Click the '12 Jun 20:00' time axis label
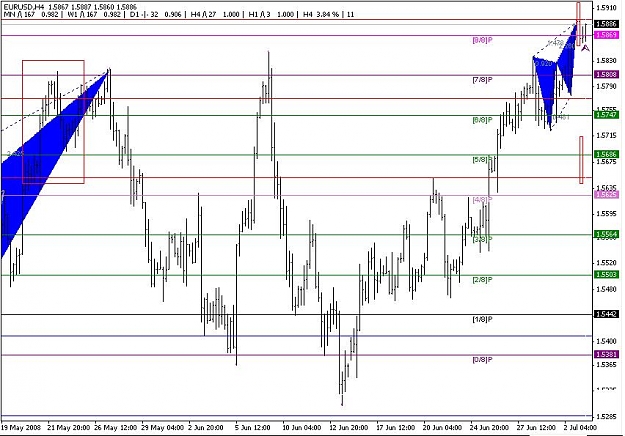The height and width of the screenshot is (436, 625). 349,428
